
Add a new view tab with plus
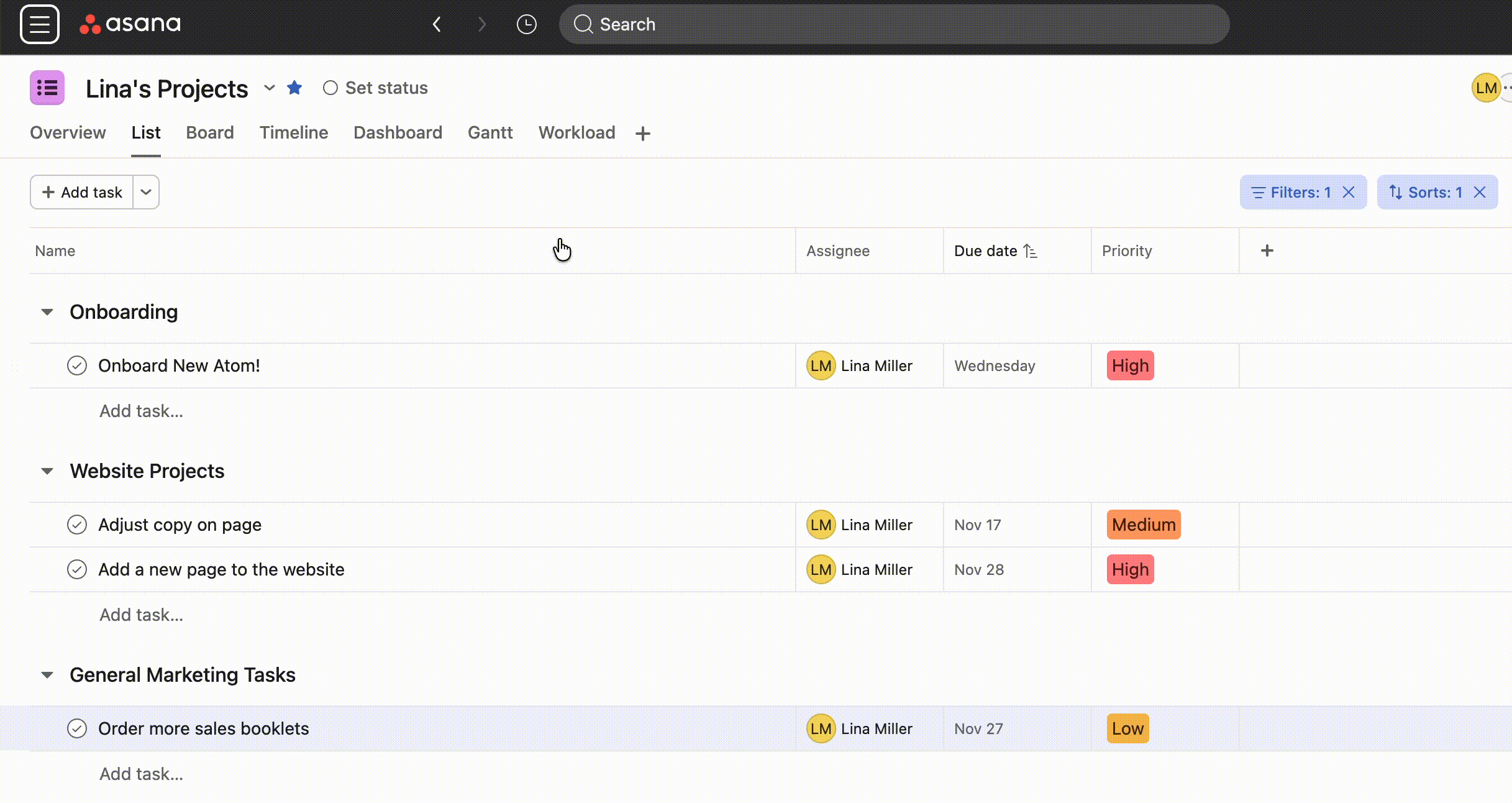pos(643,133)
